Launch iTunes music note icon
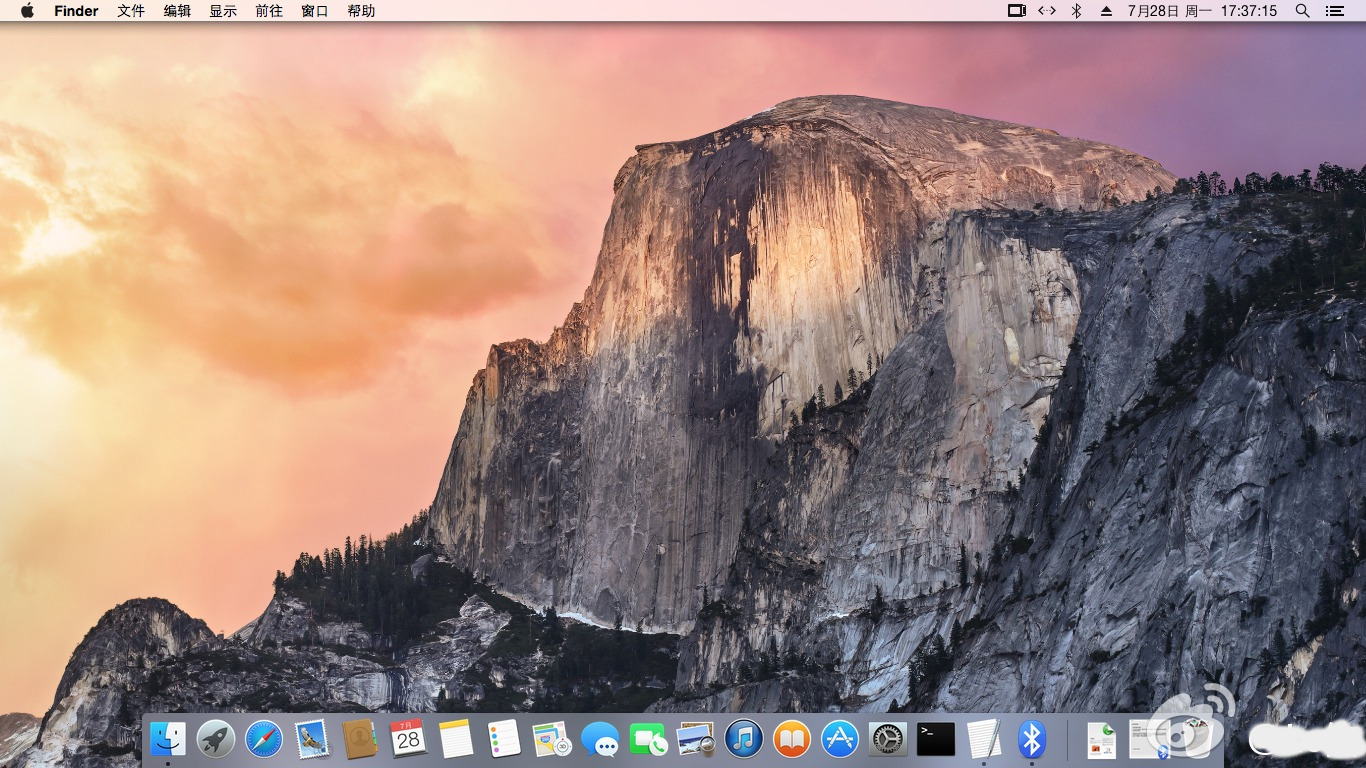 [744, 740]
